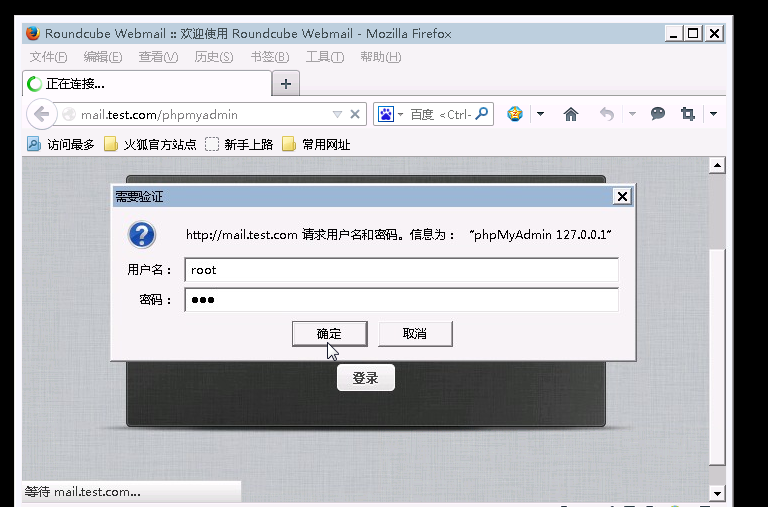Screen dimensions: 768x507
Task: Click the 用户名 input field
Action: point(401,270)
